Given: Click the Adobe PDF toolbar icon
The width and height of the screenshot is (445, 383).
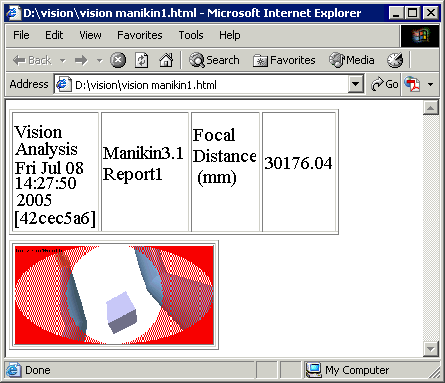Looking at the screenshot, I should [412, 84].
